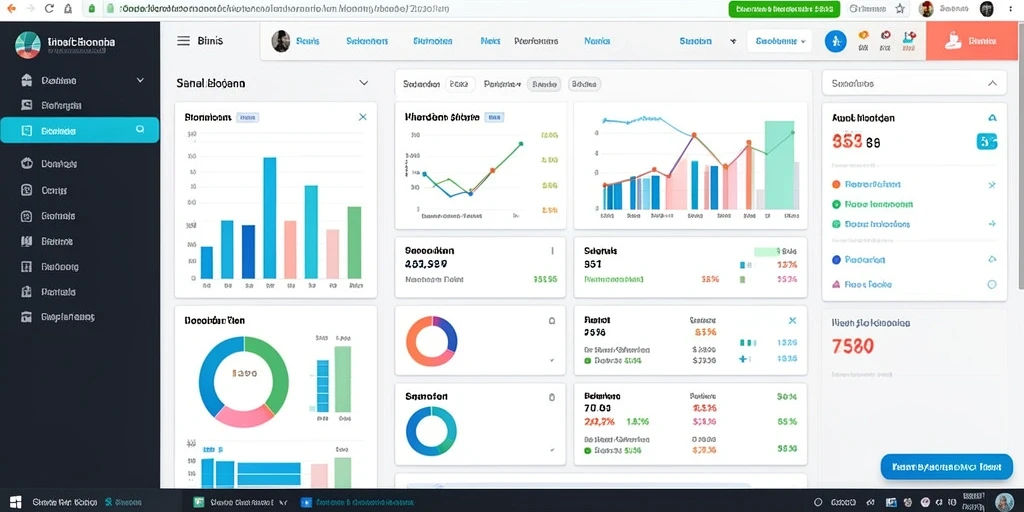Collapse the right sidebar panel using its up chevron
Screen dimensions: 1024x512
point(993,83)
